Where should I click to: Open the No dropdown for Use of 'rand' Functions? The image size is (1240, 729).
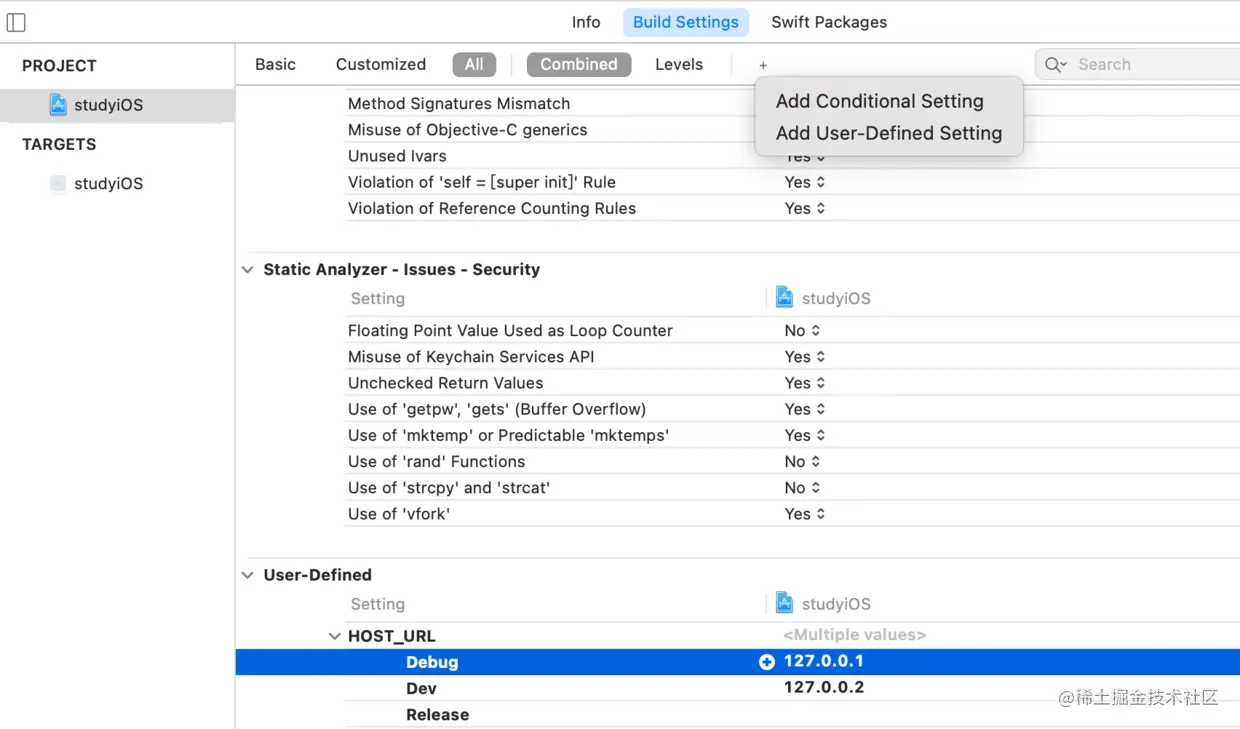tap(801, 461)
